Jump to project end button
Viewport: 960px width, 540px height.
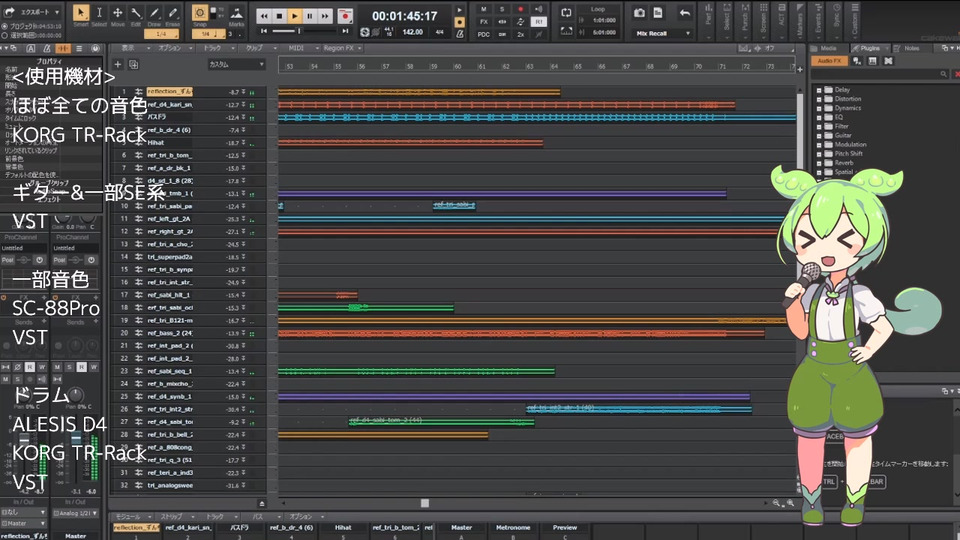pyautogui.click(x=345, y=31)
